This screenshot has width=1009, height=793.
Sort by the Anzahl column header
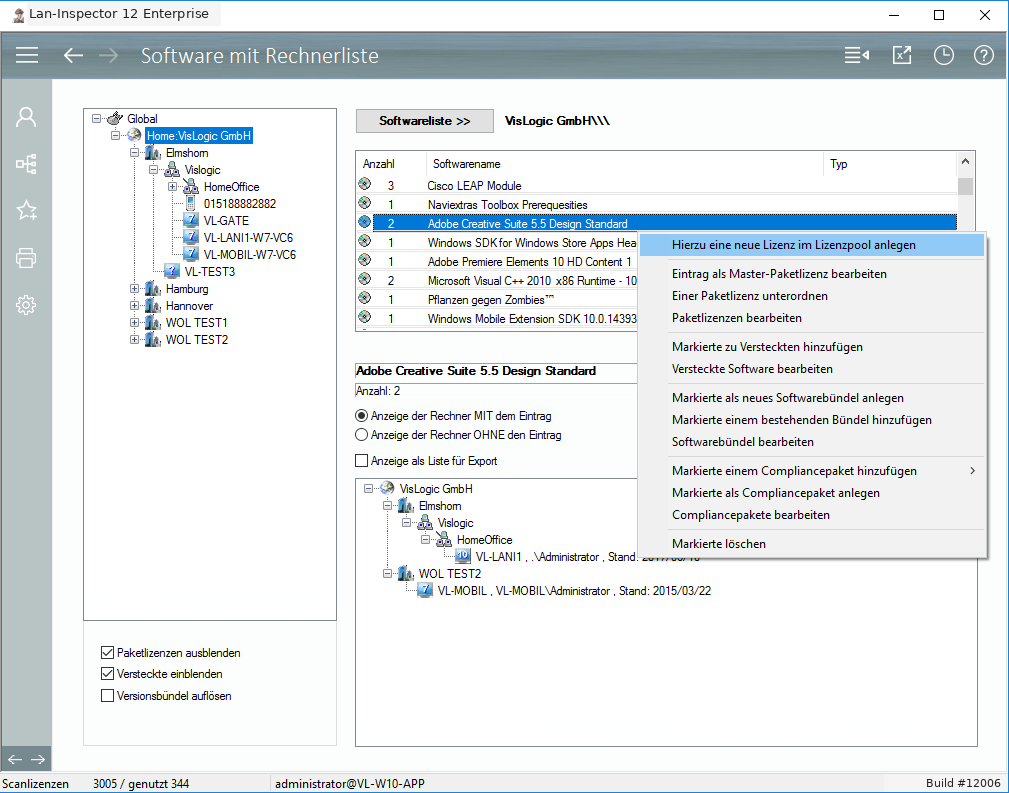tap(391, 164)
